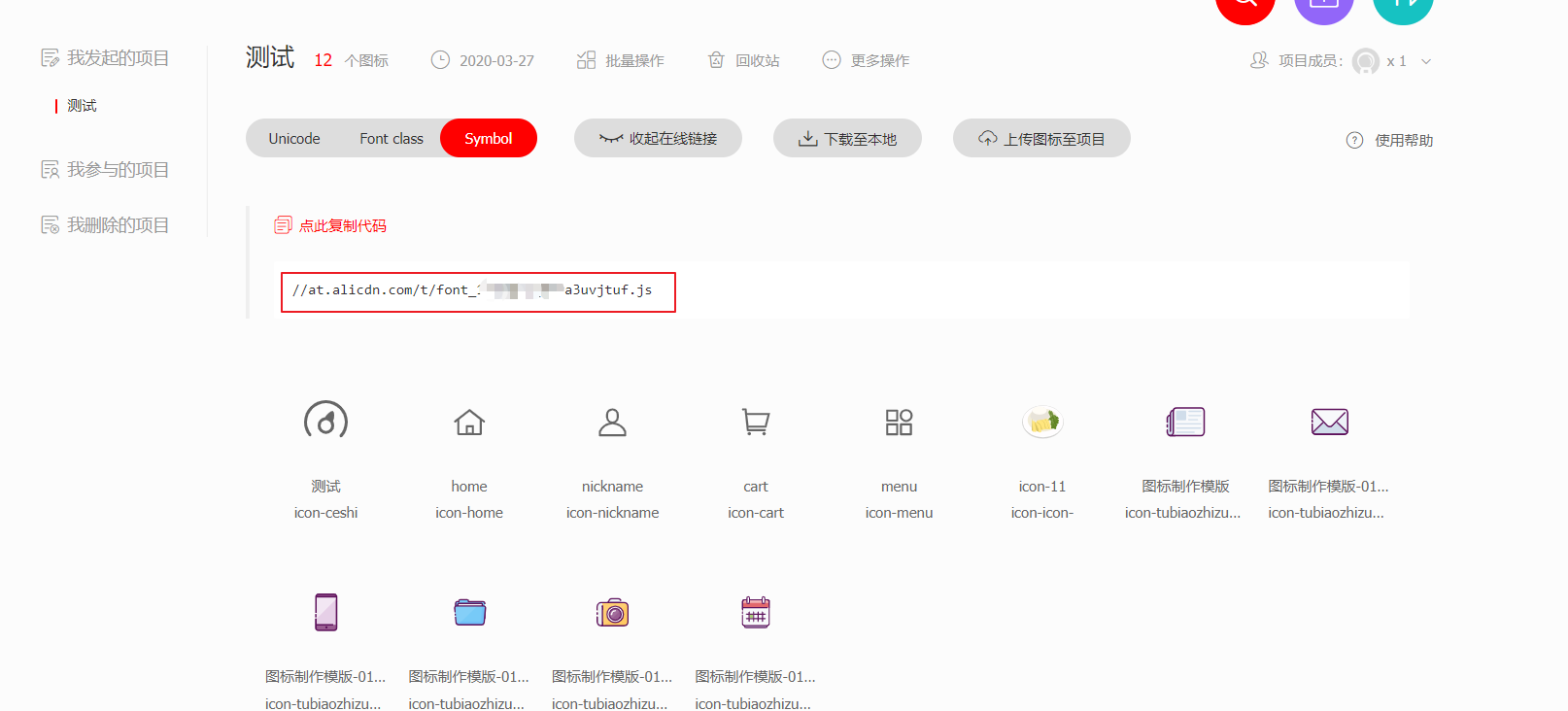Screen dimensions: 1568x711
Task: Select the purple envelope mail icon
Action: click(1329, 422)
